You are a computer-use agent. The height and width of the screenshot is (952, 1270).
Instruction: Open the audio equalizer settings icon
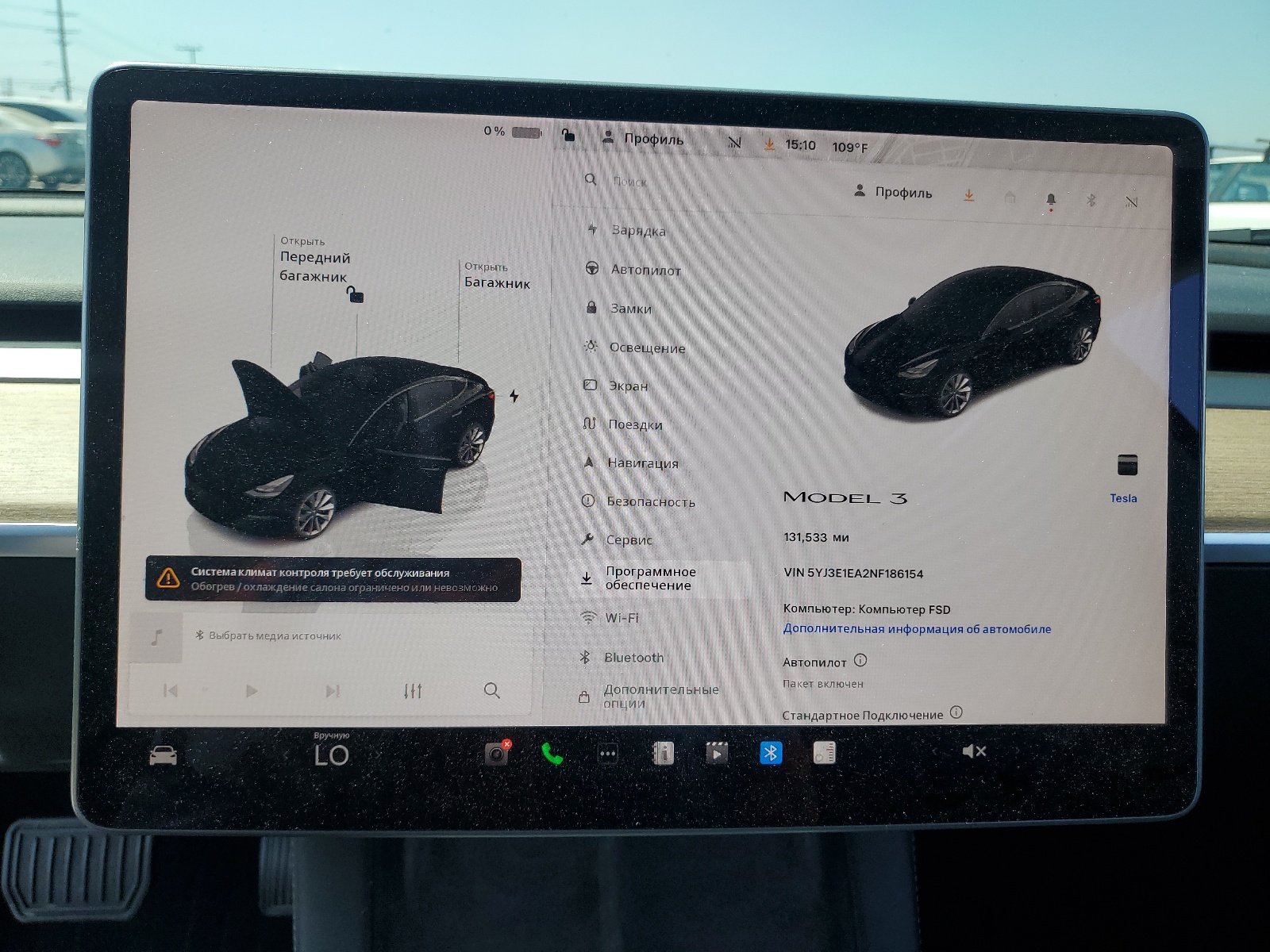point(413,691)
